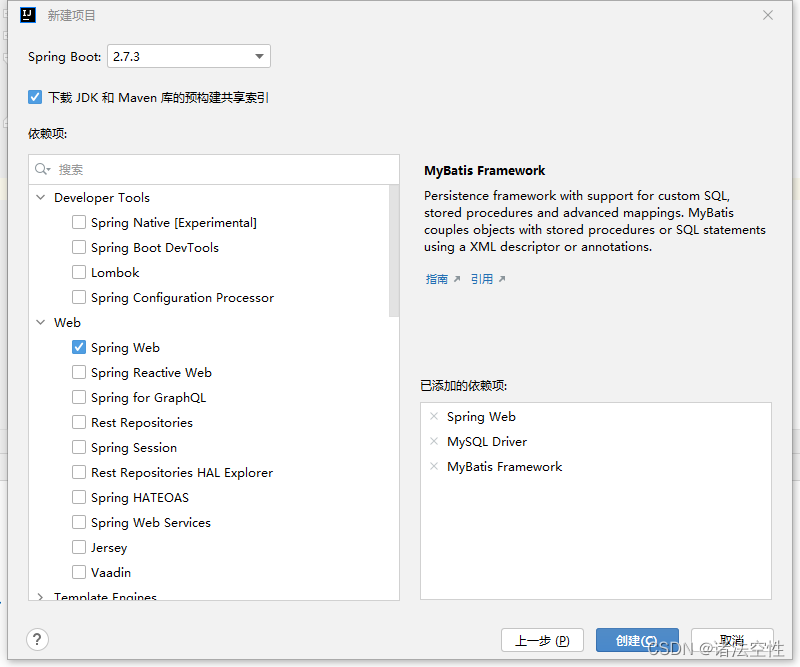800x667 pixels.
Task: Check Spring Configuration Processor
Action: pos(79,298)
